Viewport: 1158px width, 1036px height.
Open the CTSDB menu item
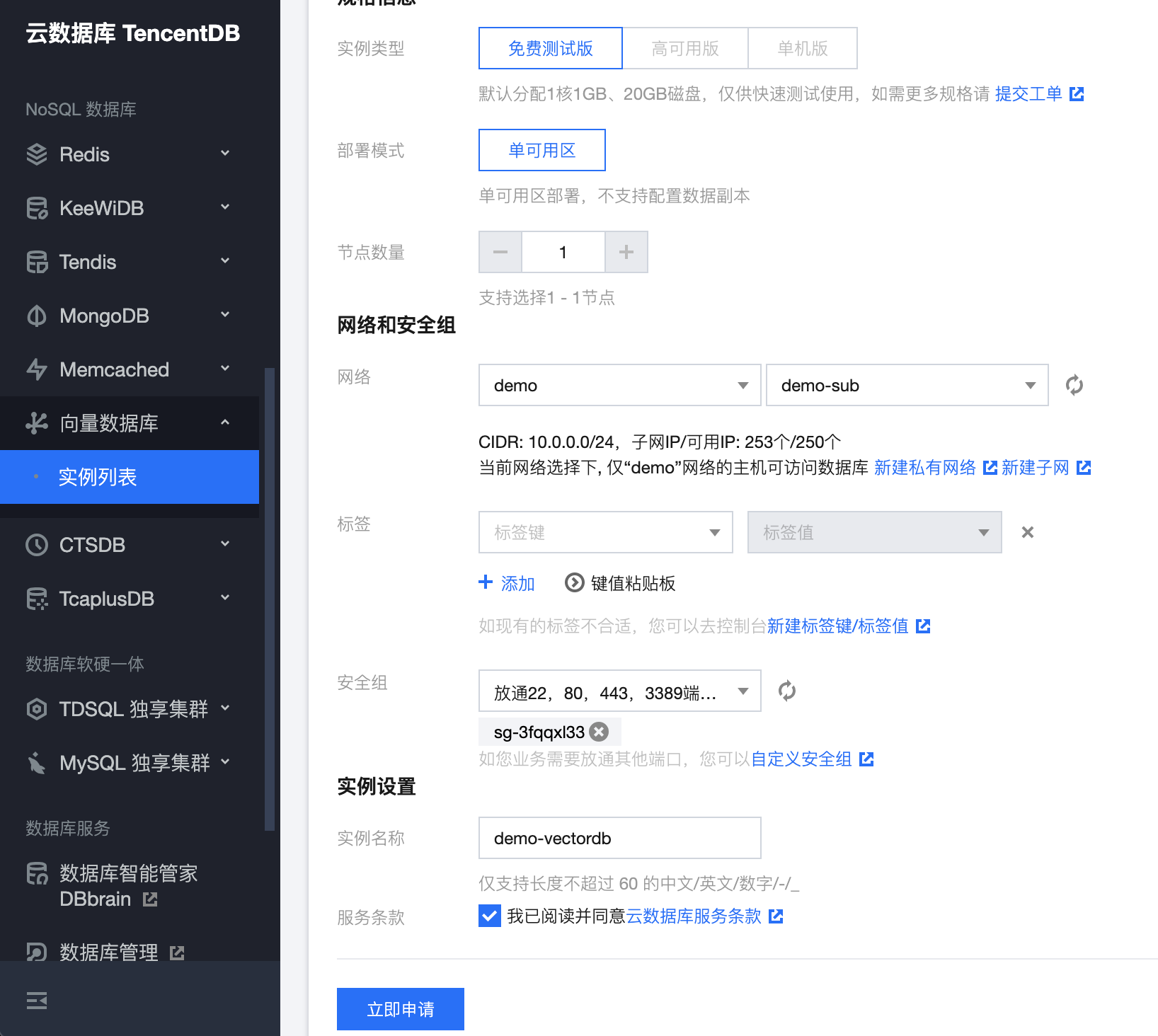(130, 545)
